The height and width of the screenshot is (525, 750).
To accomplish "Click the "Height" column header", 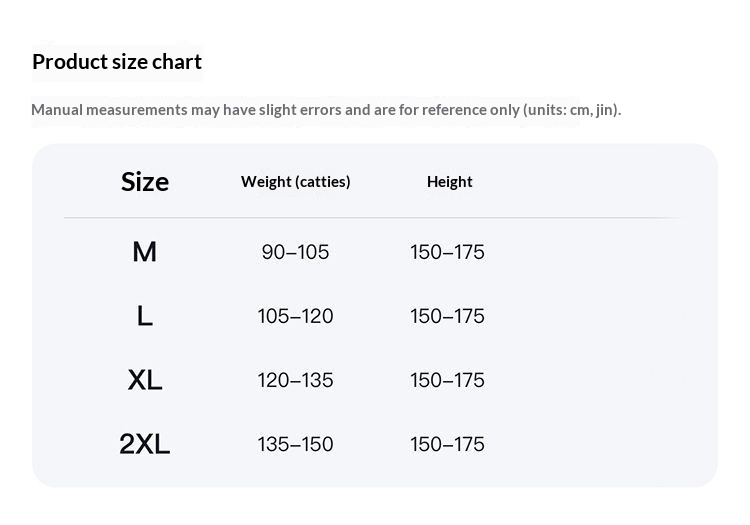I will (x=449, y=182).
